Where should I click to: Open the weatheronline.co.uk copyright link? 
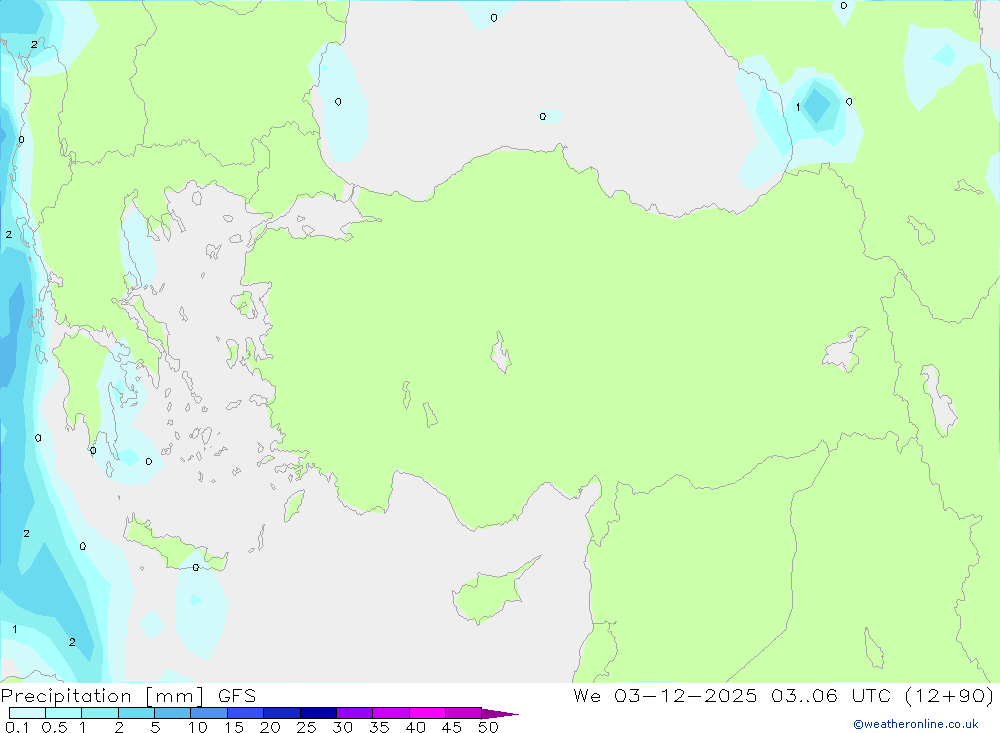(916, 724)
